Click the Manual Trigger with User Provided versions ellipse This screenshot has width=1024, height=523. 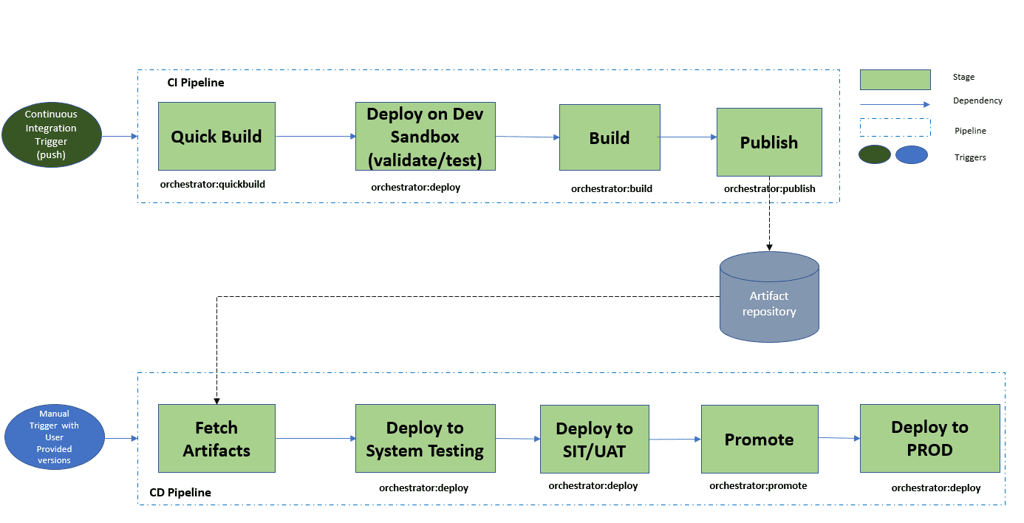54,437
